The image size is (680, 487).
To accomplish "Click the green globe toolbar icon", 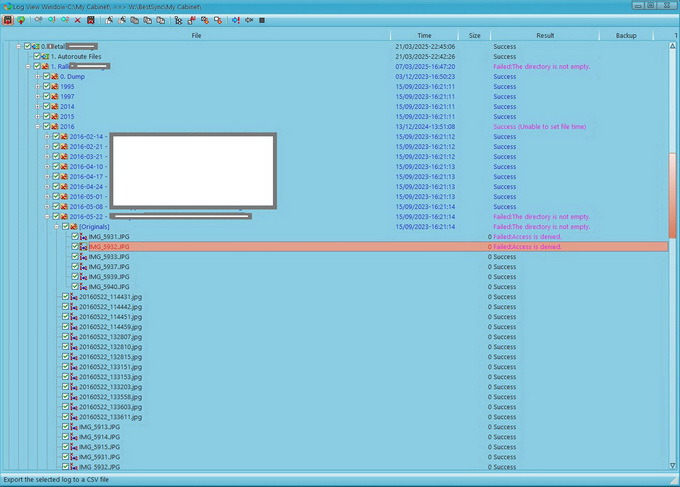I will click(x=21, y=20).
